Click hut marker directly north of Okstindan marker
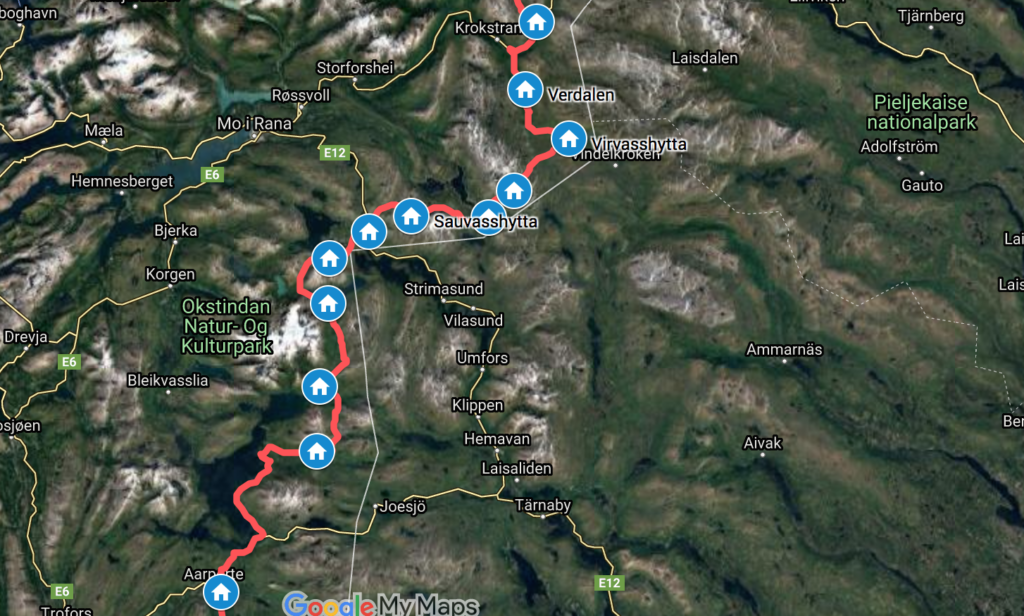 point(329,259)
